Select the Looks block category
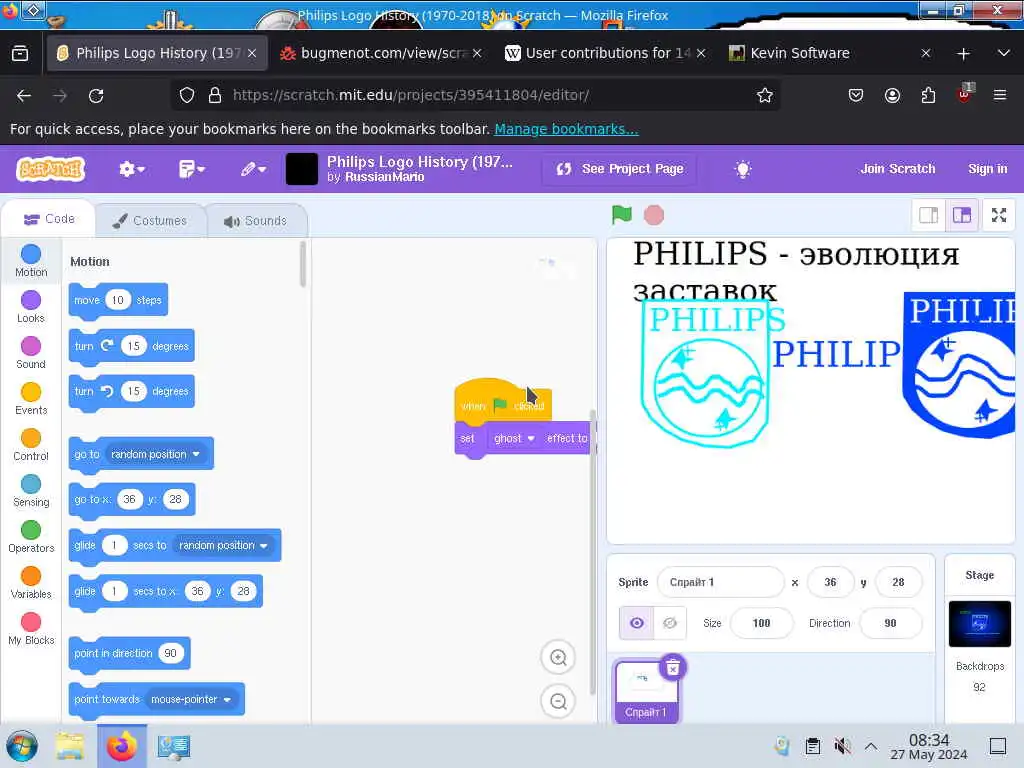 [x=31, y=307]
